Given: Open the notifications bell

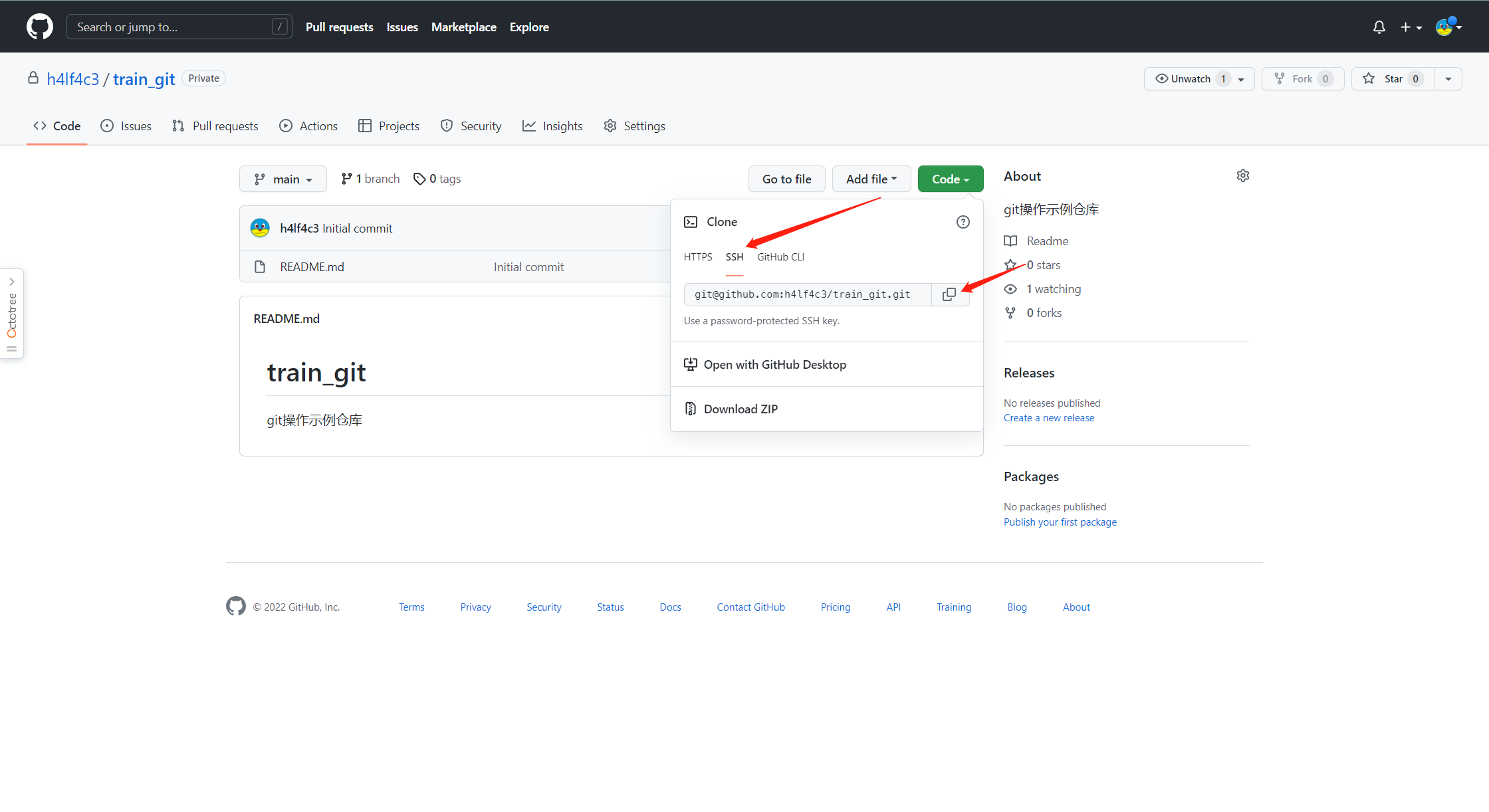Looking at the screenshot, I should click(1379, 27).
